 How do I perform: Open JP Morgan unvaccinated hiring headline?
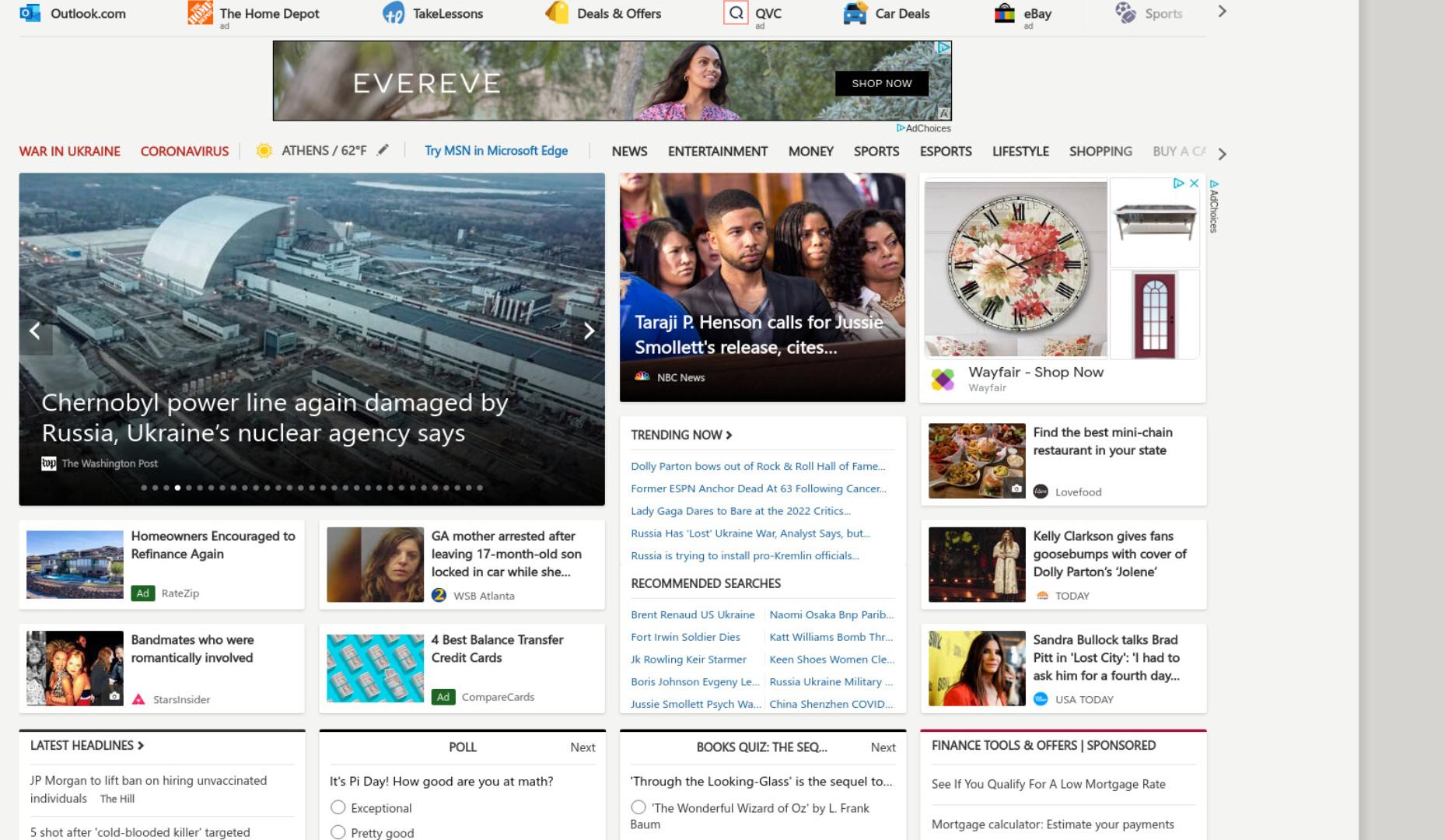(x=149, y=789)
